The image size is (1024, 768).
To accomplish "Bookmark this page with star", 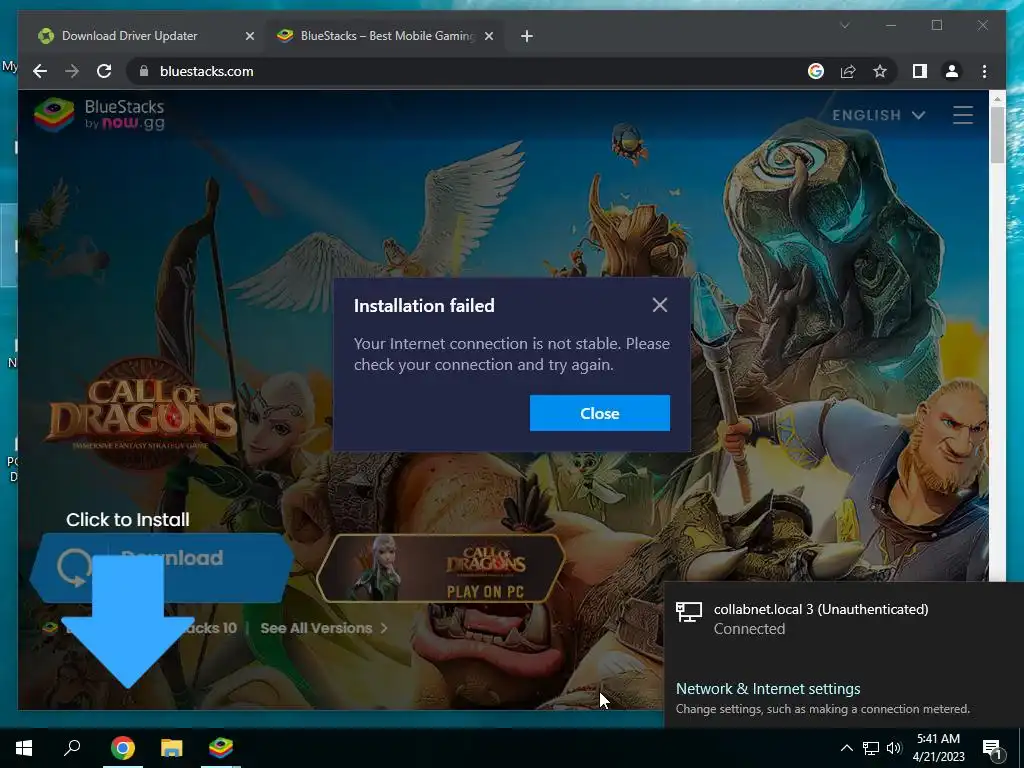I will point(880,71).
